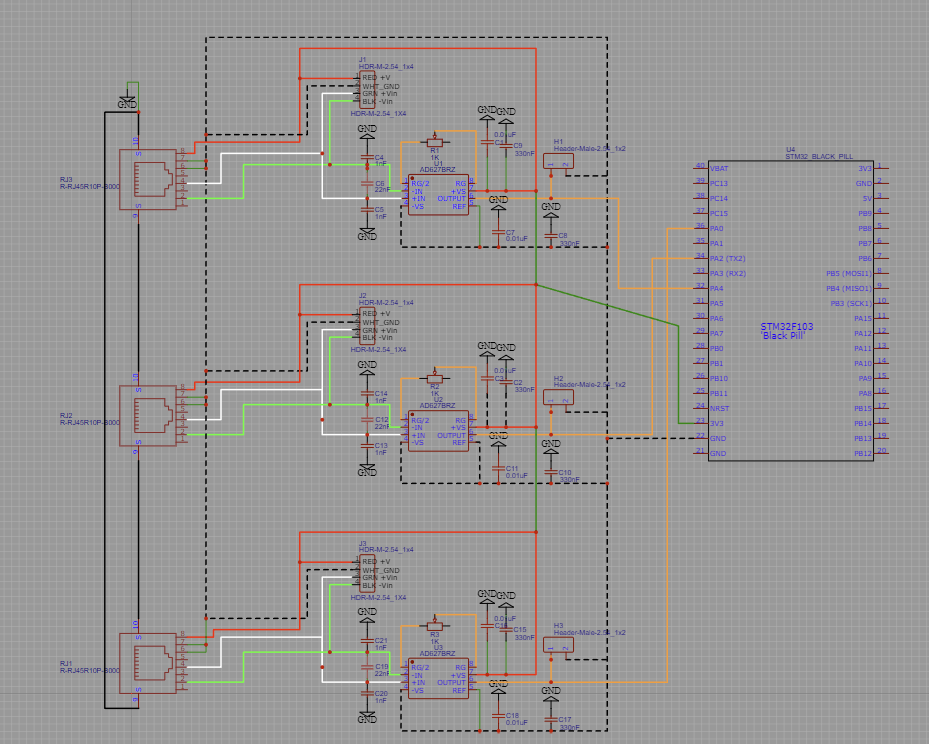Select the RJ1 RJ45 connector symbol
This screenshot has height=744, width=929.
(148, 662)
